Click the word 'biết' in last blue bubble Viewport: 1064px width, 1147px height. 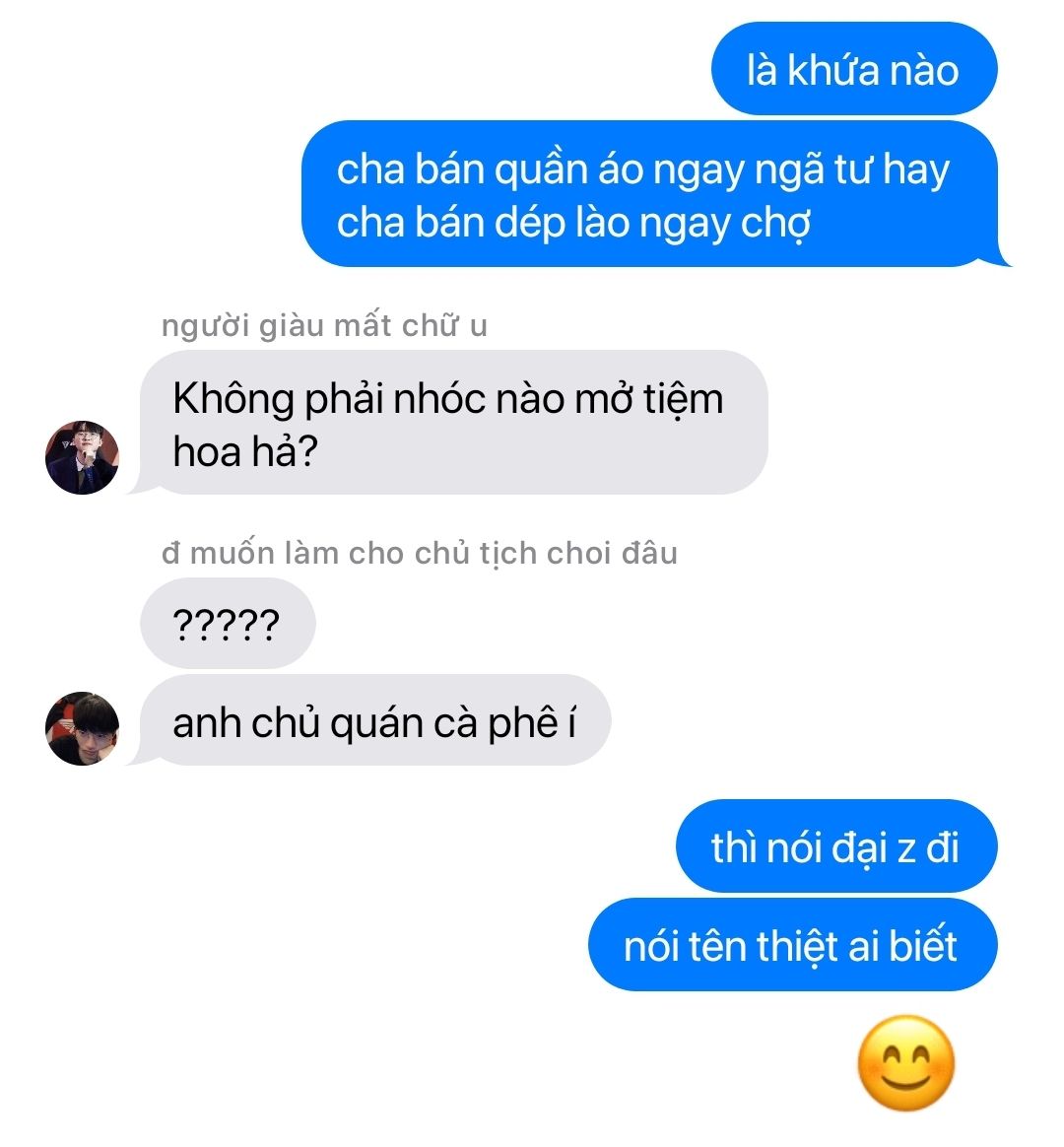point(923,945)
